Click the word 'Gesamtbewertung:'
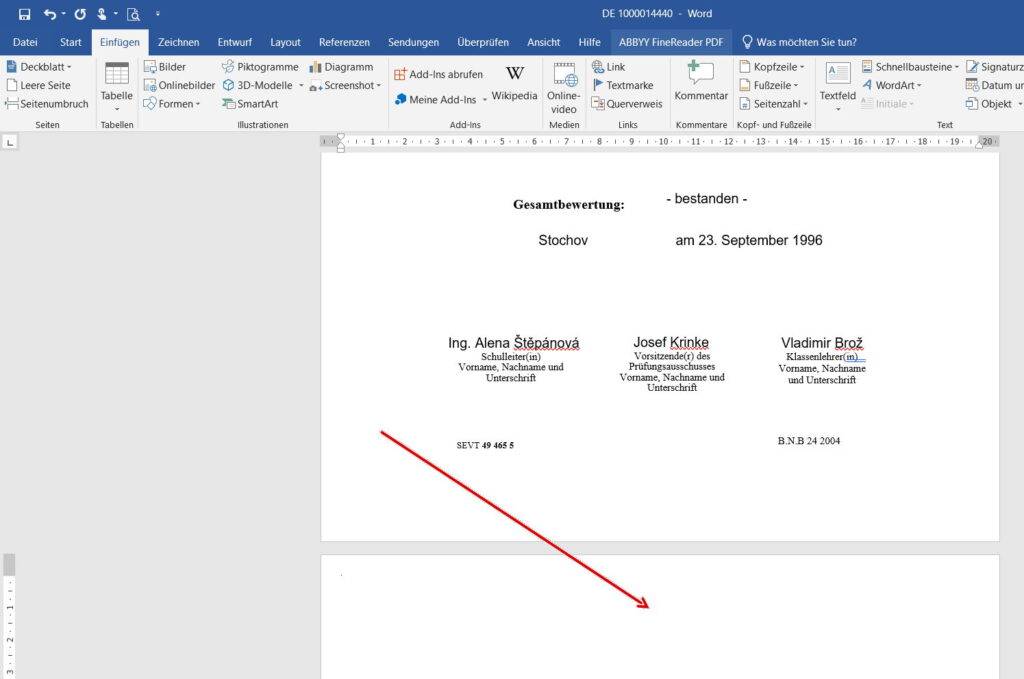The height and width of the screenshot is (679, 1024). [x=569, y=204]
